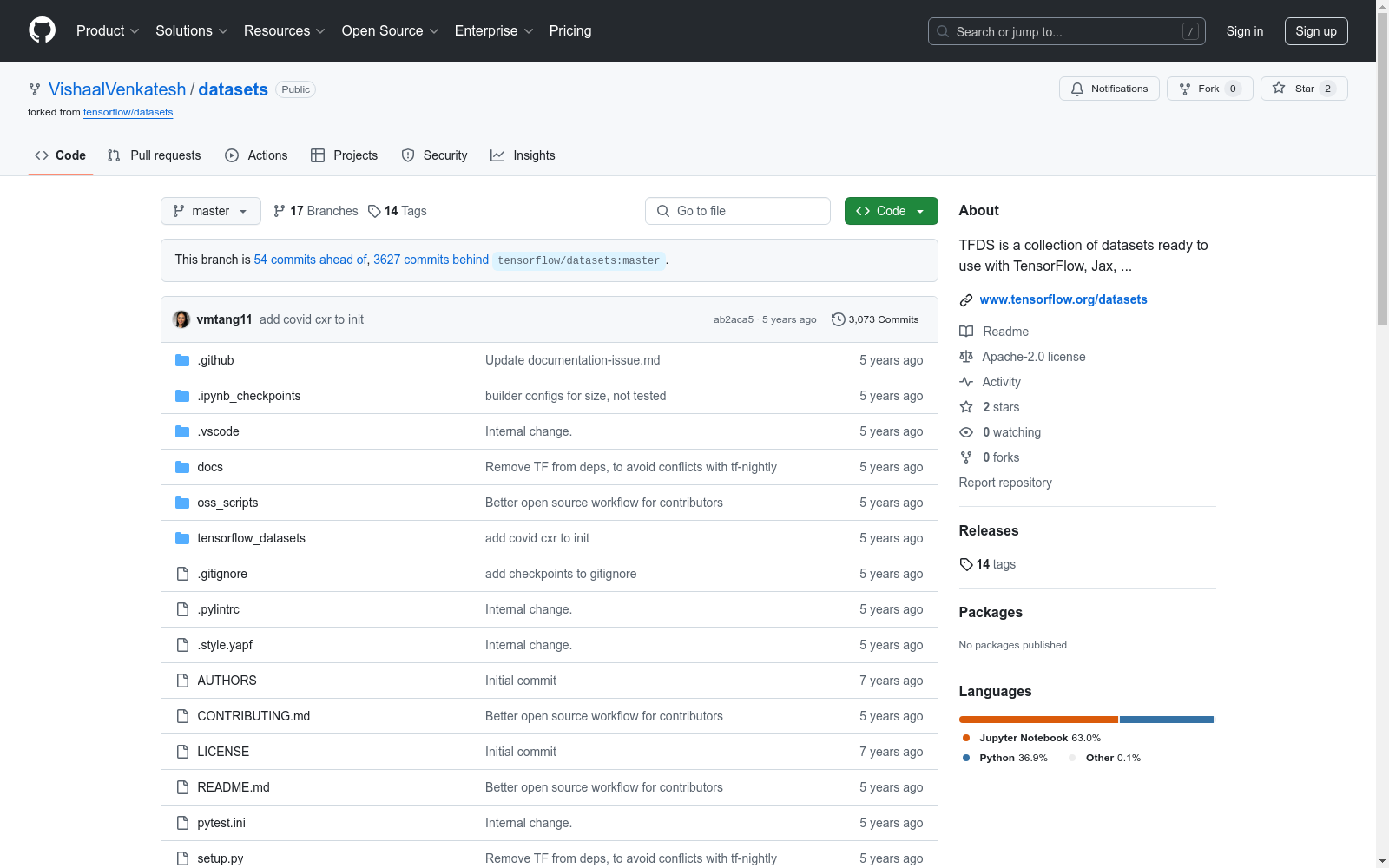Image resolution: width=1389 pixels, height=868 pixels.
Task: Open the 54 commits ahead of link
Action: tap(310, 260)
